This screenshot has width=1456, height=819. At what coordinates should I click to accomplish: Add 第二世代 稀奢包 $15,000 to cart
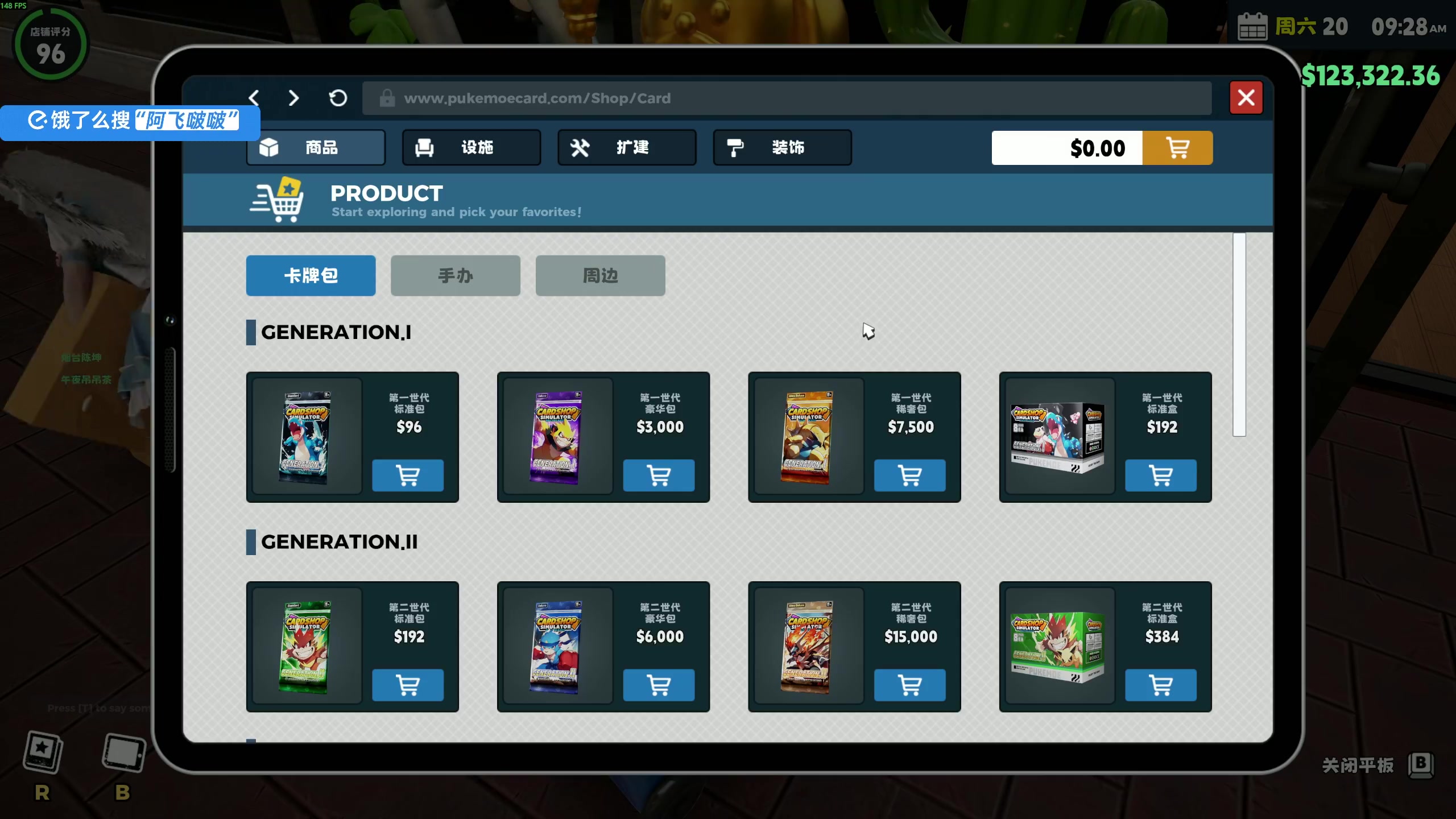909,685
